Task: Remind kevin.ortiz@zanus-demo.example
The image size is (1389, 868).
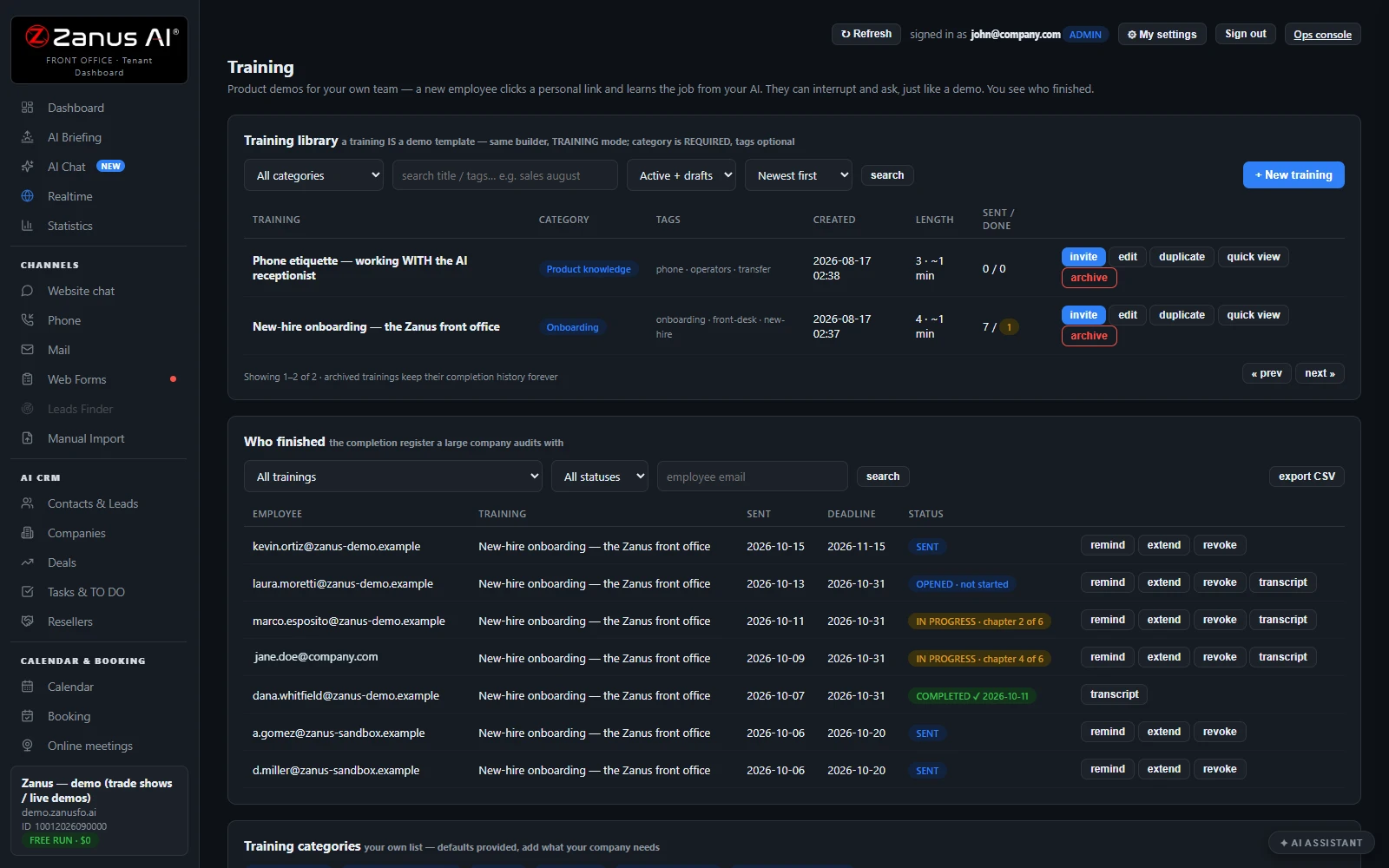Action: click(1108, 545)
